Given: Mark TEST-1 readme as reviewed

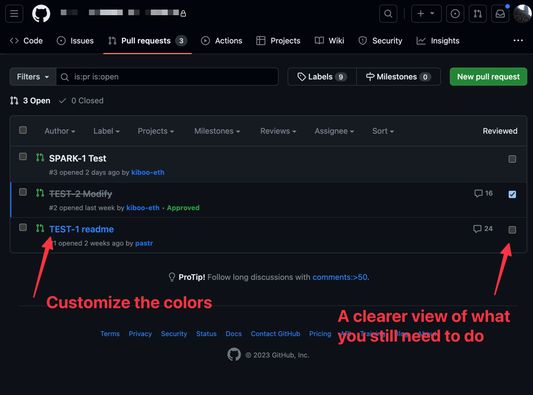Looking at the screenshot, I should pos(512,230).
